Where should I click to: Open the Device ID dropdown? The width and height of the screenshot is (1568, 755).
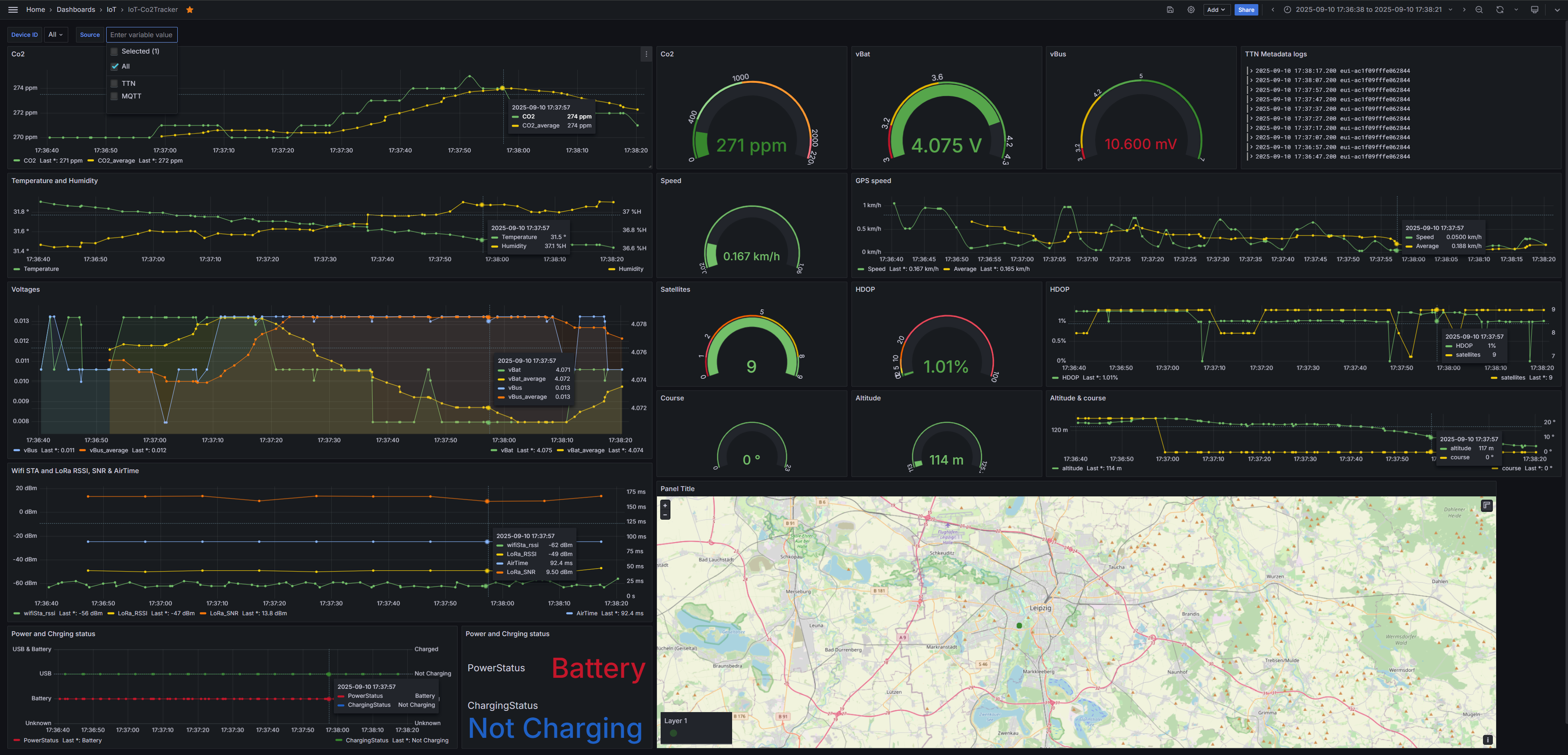(x=56, y=35)
